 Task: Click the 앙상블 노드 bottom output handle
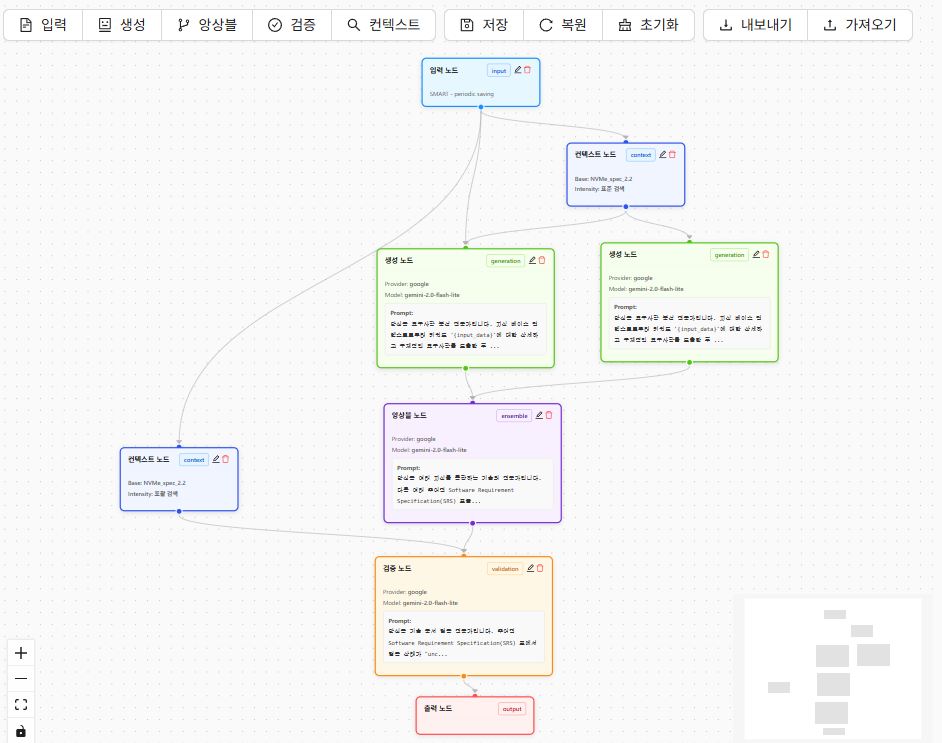[473, 523]
